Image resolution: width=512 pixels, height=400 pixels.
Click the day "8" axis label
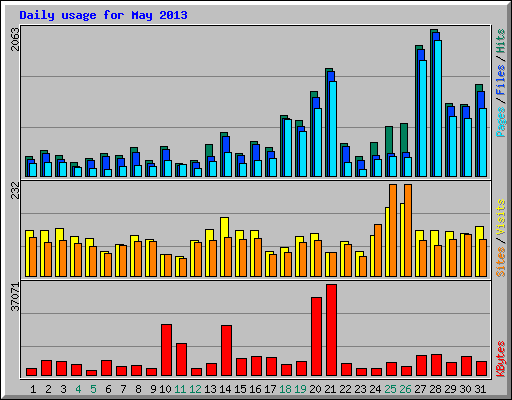138,389
